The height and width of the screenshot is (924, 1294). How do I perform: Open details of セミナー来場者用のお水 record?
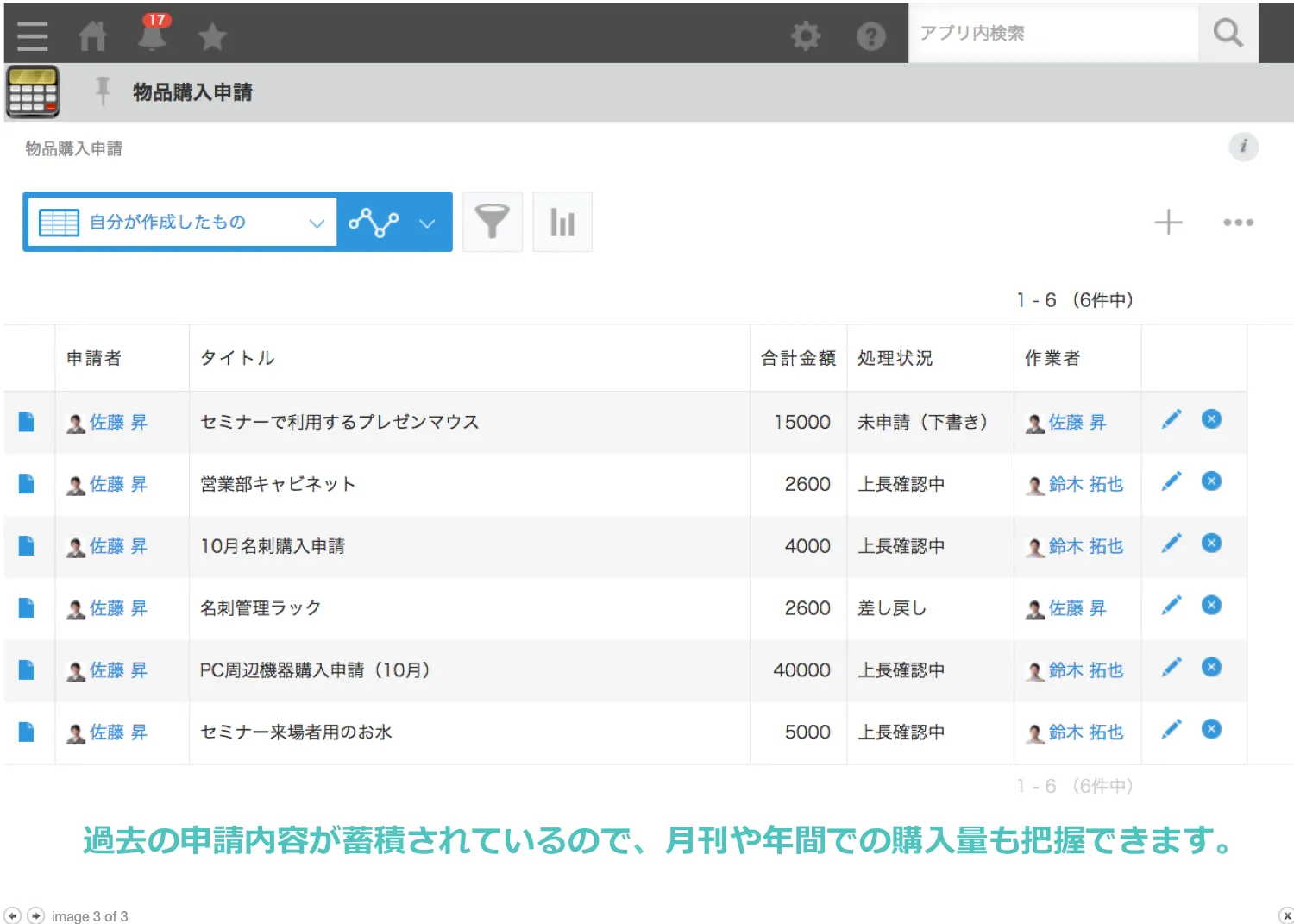27,732
